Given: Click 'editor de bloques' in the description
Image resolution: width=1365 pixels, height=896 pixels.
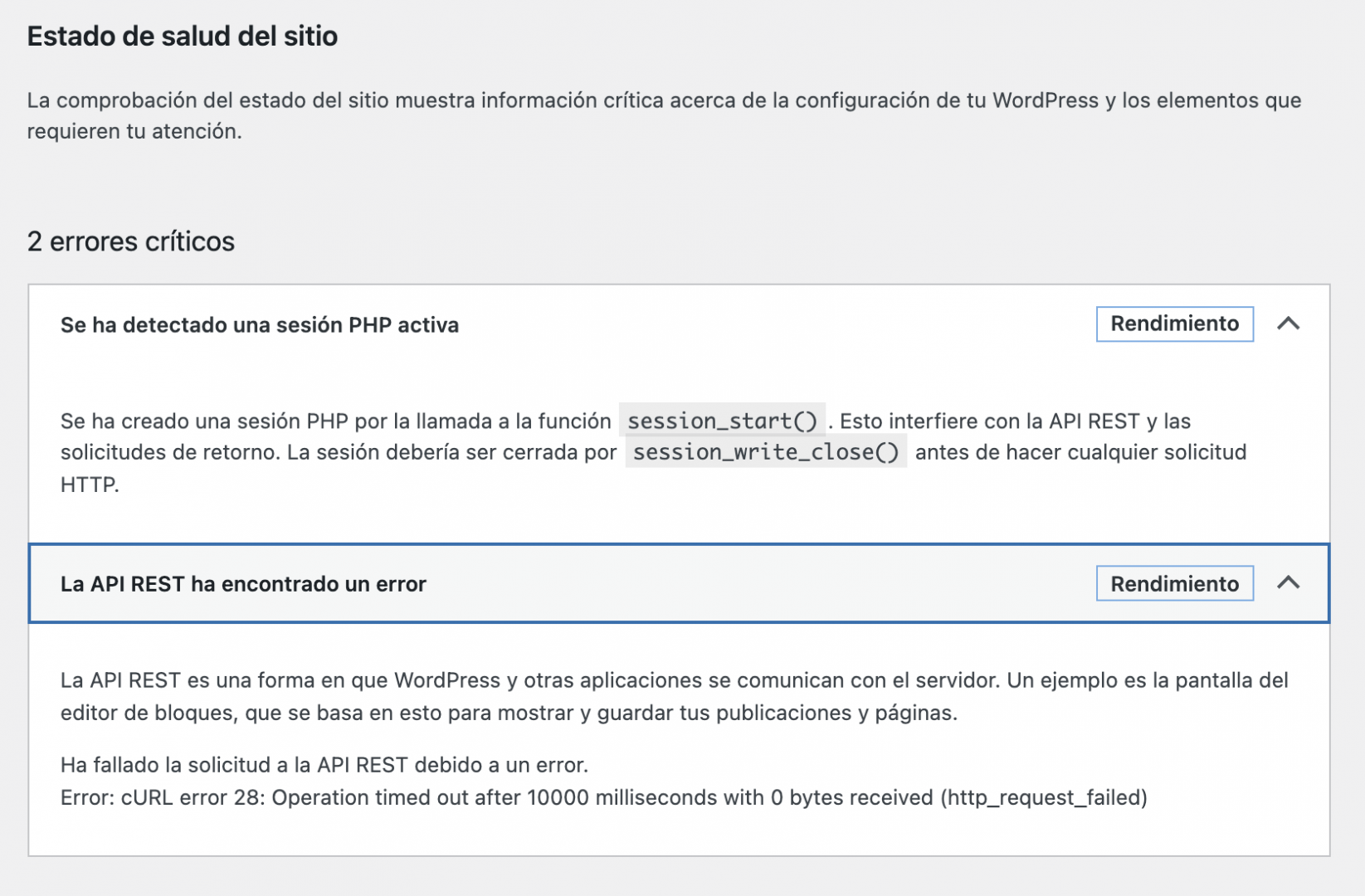Looking at the screenshot, I should [x=147, y=713].
